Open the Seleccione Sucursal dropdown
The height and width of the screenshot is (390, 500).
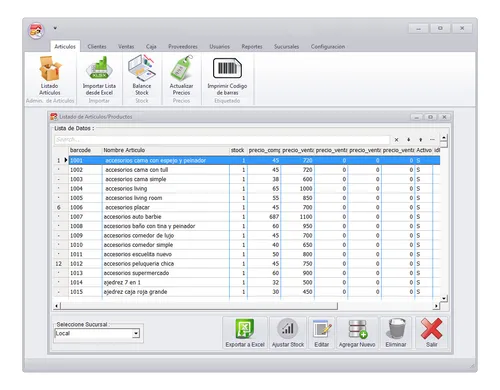coord(136,333)
